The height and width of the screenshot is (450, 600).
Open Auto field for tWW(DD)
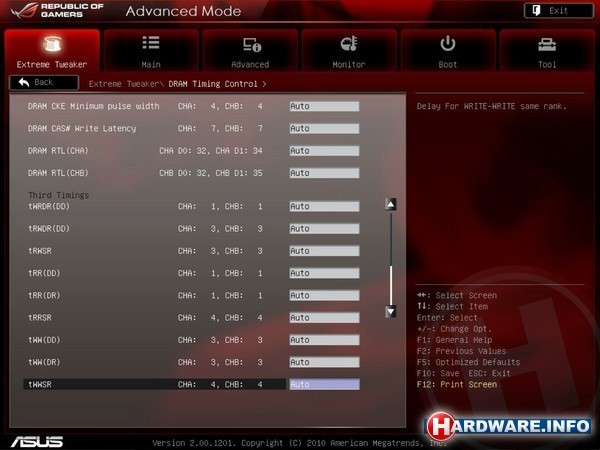[x=324, y=340]
